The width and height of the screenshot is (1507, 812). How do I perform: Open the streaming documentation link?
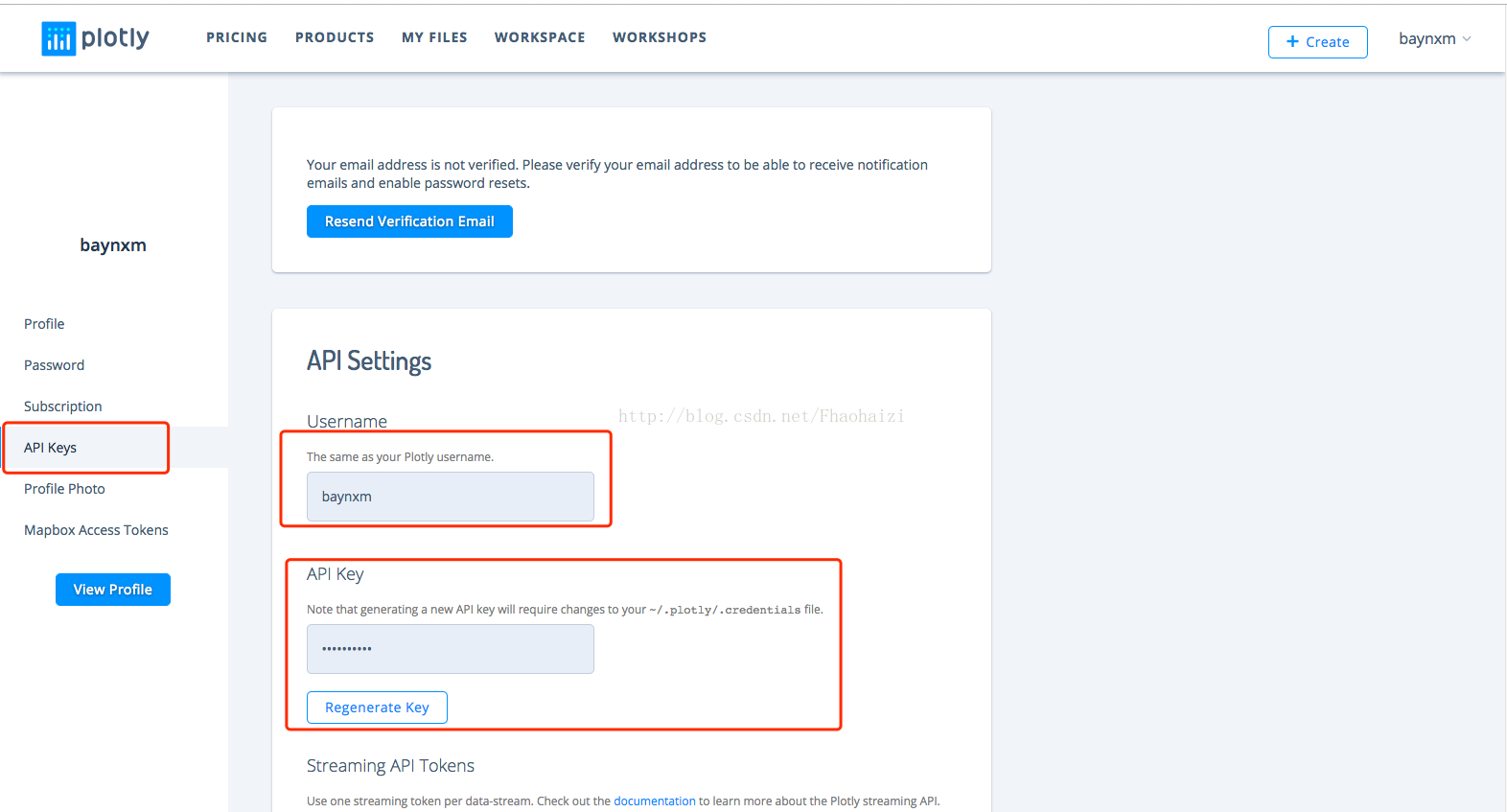click(x=655, y=801)
